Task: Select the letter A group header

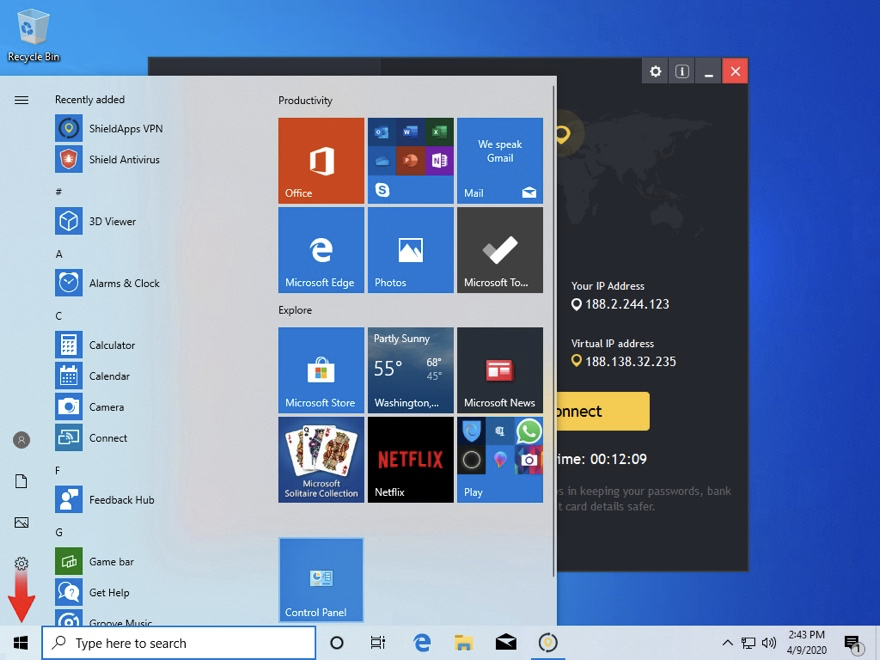Action: pos(59,254)
